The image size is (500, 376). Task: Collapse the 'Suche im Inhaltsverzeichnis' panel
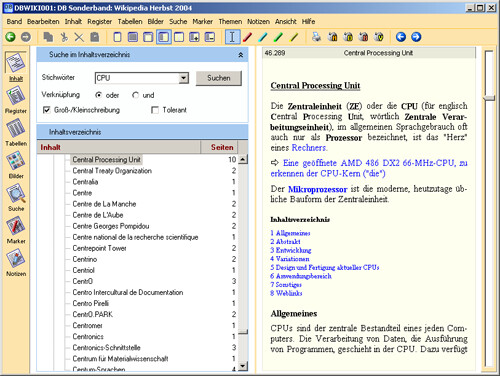241,55
